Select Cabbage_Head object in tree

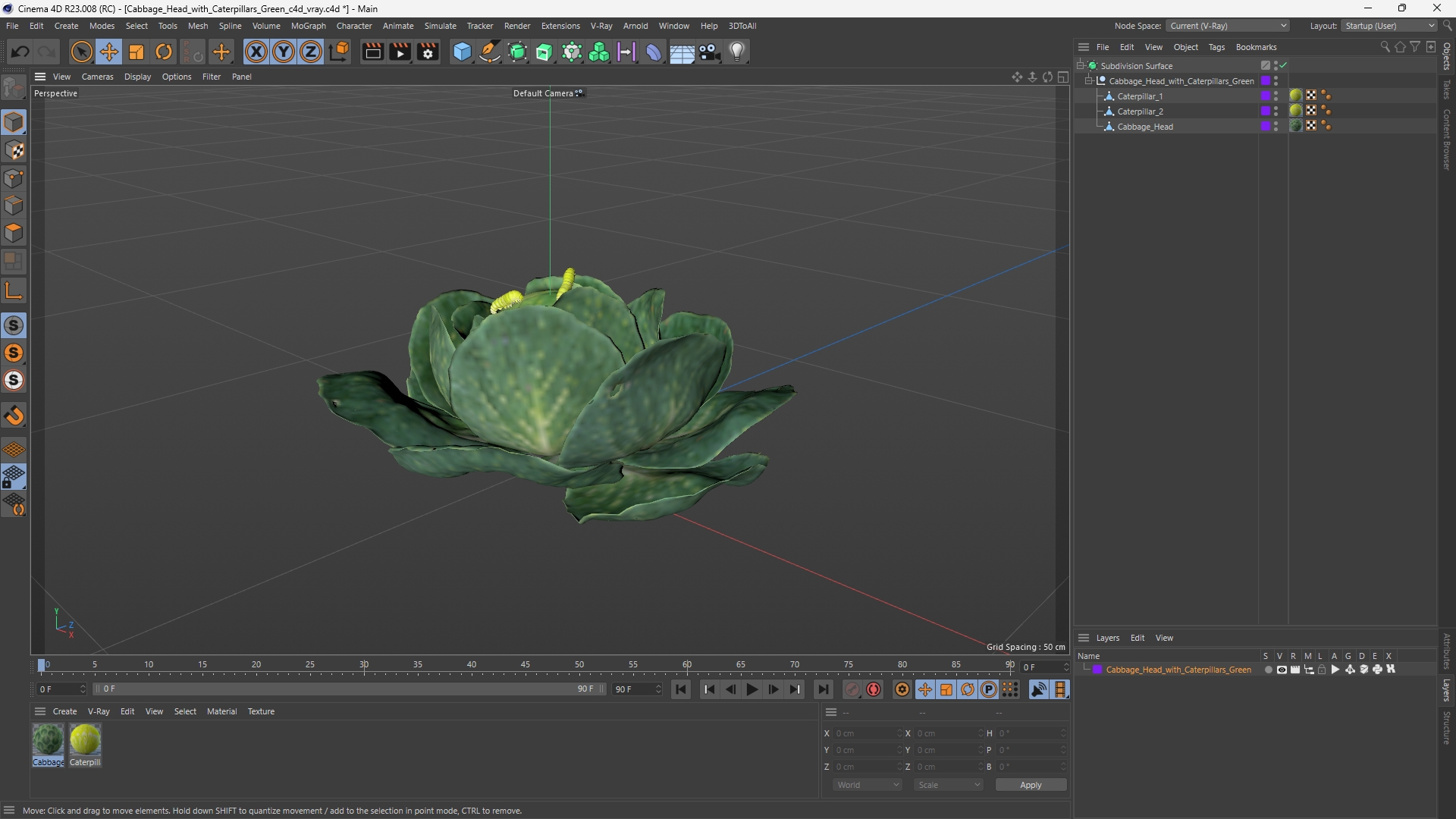click(1144, 127)
